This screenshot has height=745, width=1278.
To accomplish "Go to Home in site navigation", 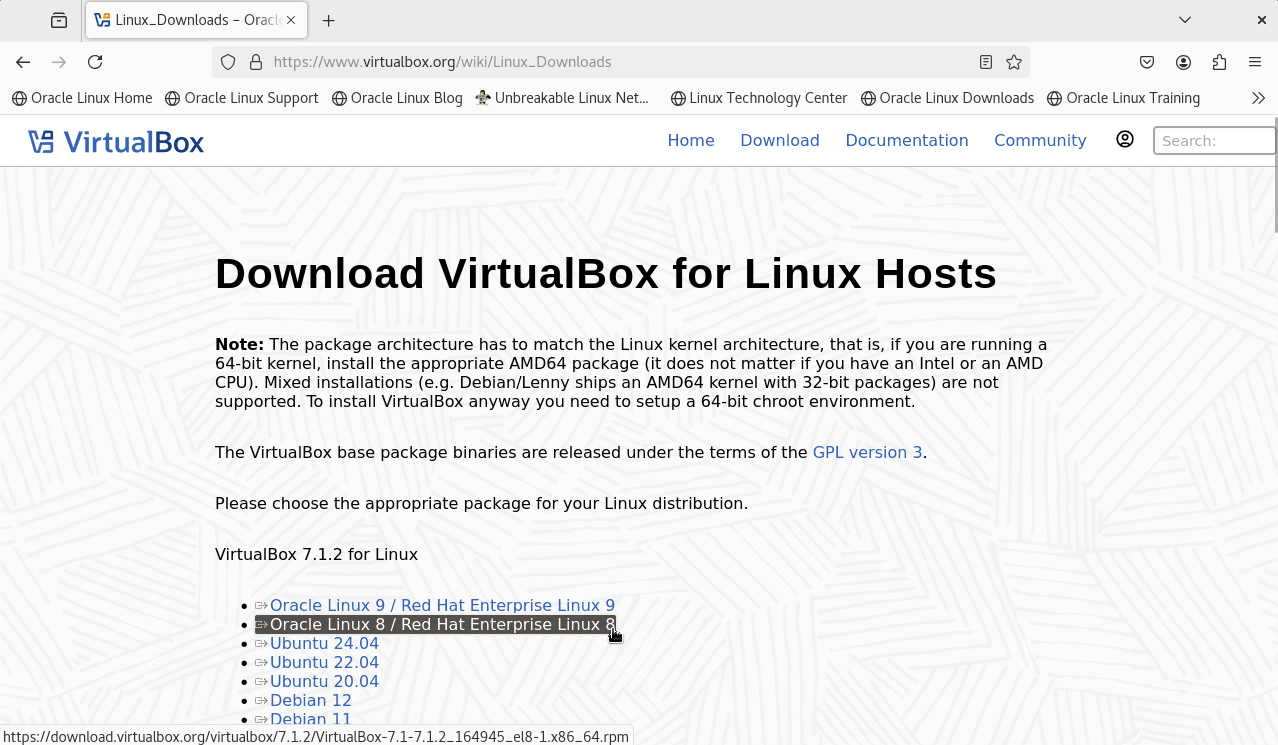I will (x=691, y=141).
